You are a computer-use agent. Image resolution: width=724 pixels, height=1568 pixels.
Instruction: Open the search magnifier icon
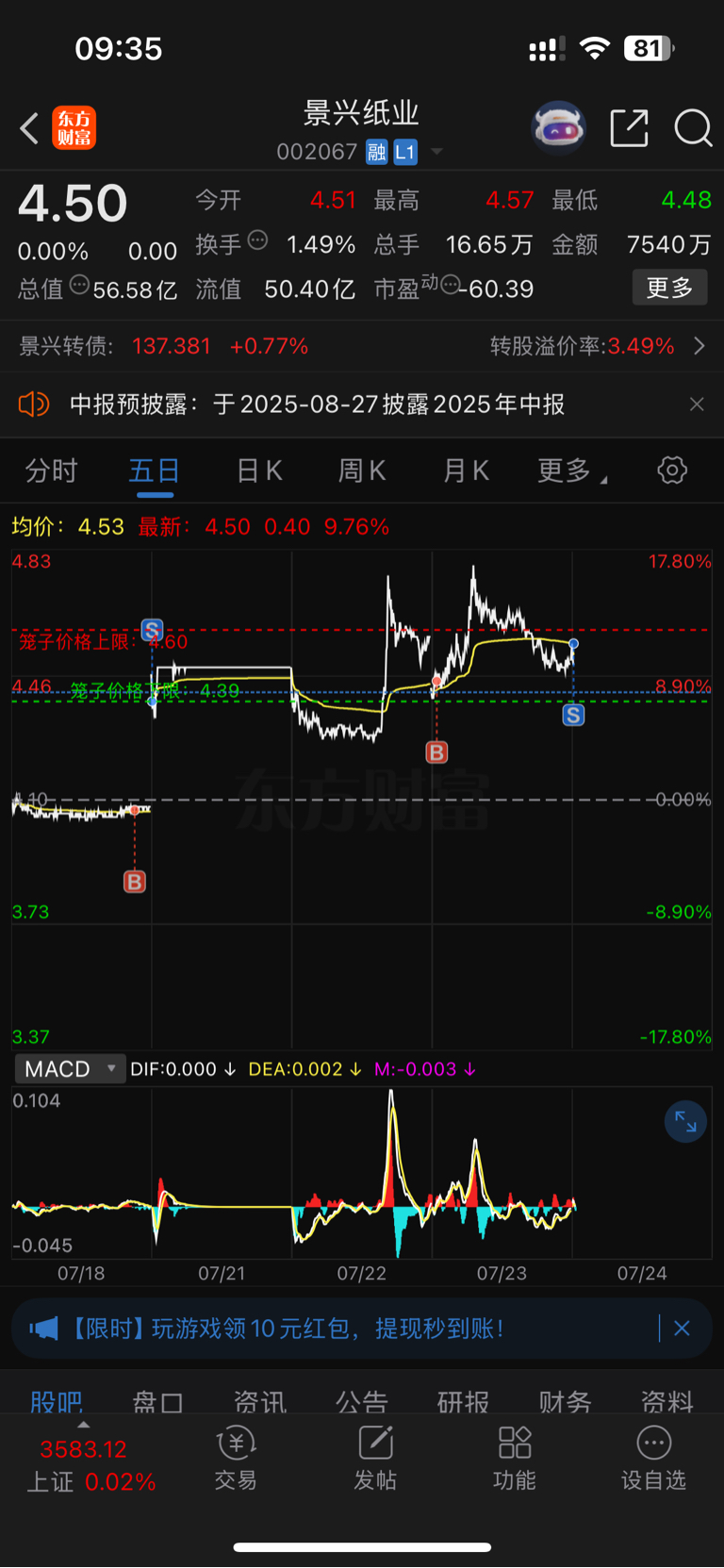[693, 128]
